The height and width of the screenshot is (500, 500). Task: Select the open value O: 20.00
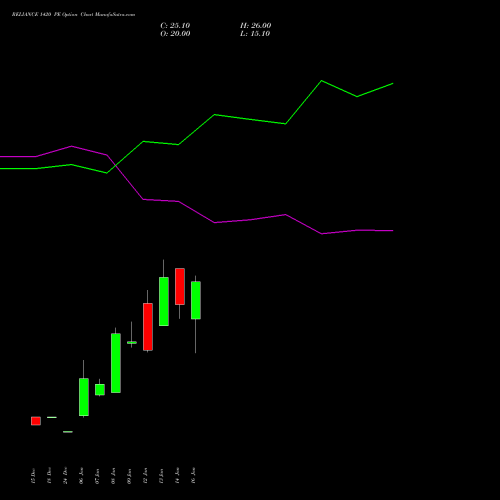175,34
